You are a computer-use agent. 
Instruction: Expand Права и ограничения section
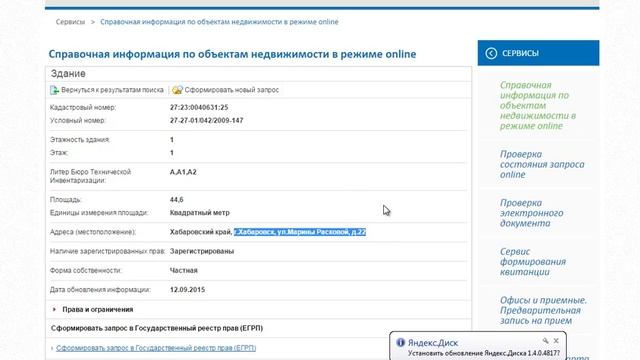54,309
